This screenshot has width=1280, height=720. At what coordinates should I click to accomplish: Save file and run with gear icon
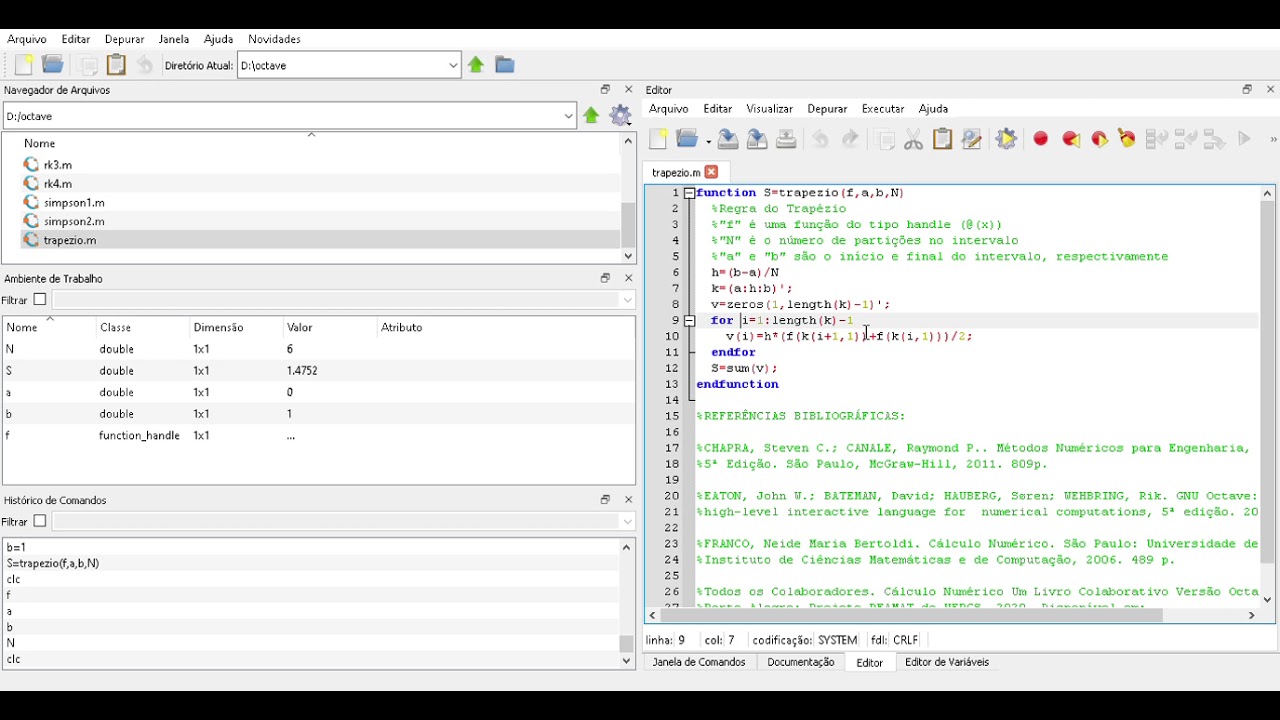point(1006,139)
